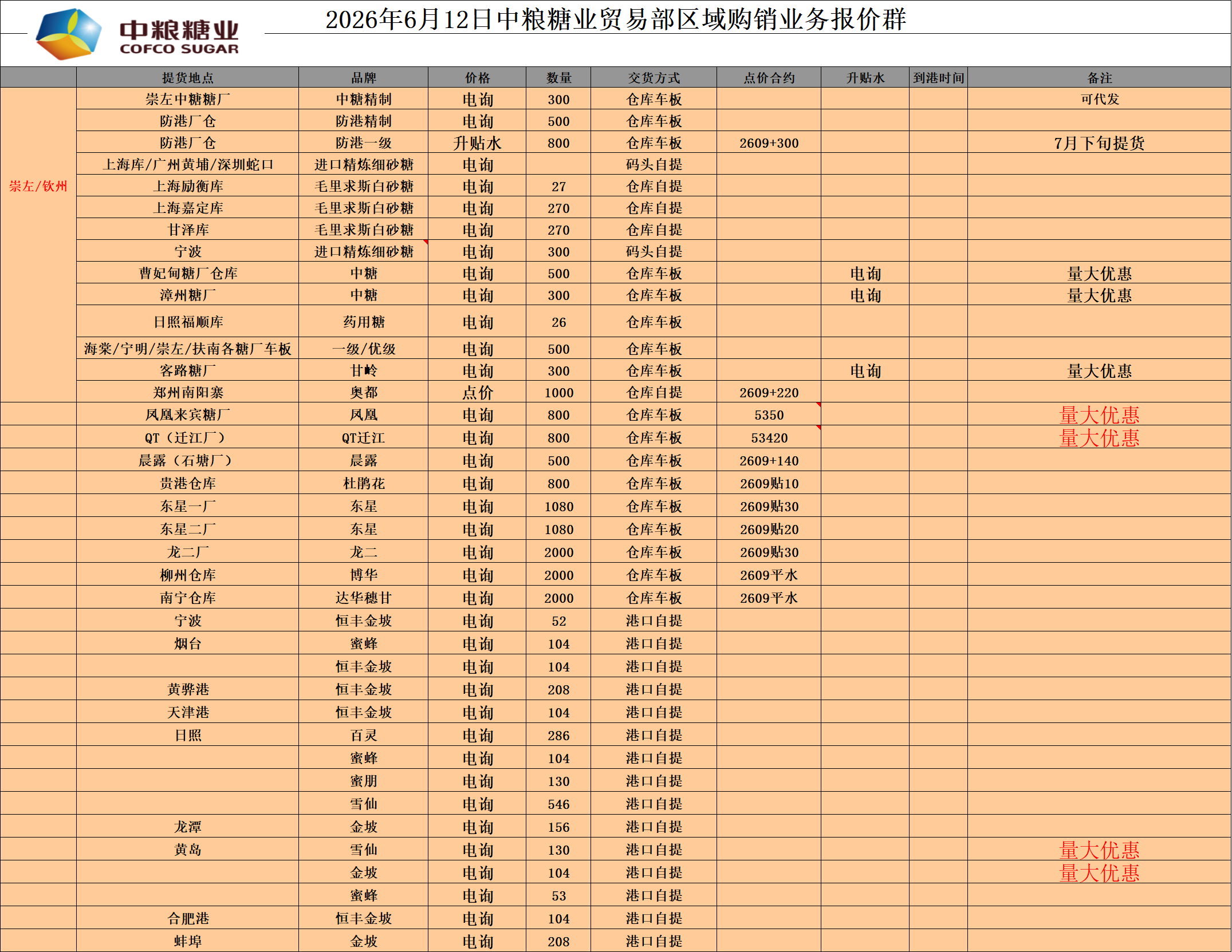Click the 品牌 column header

point(364,78)
